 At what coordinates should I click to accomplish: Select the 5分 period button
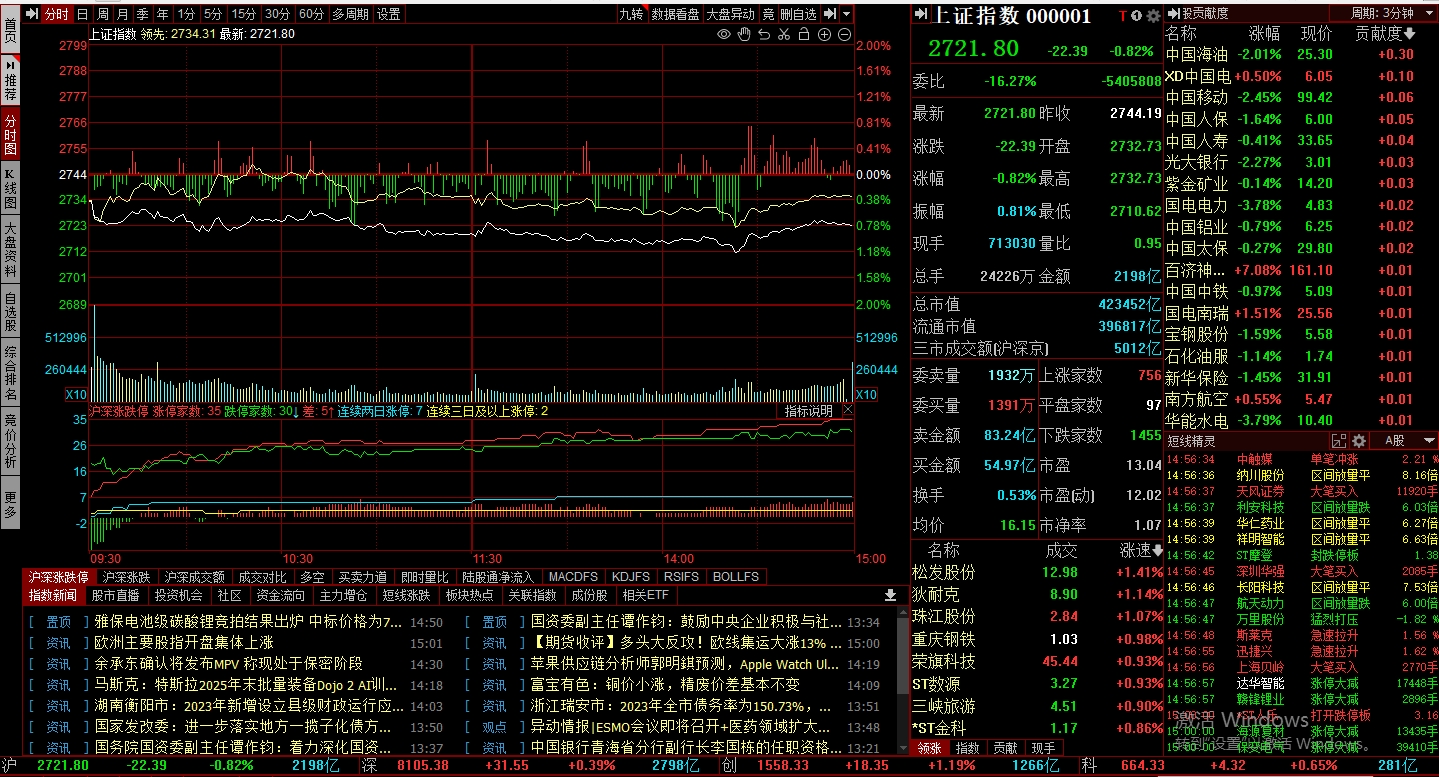(x=213, y=14)
